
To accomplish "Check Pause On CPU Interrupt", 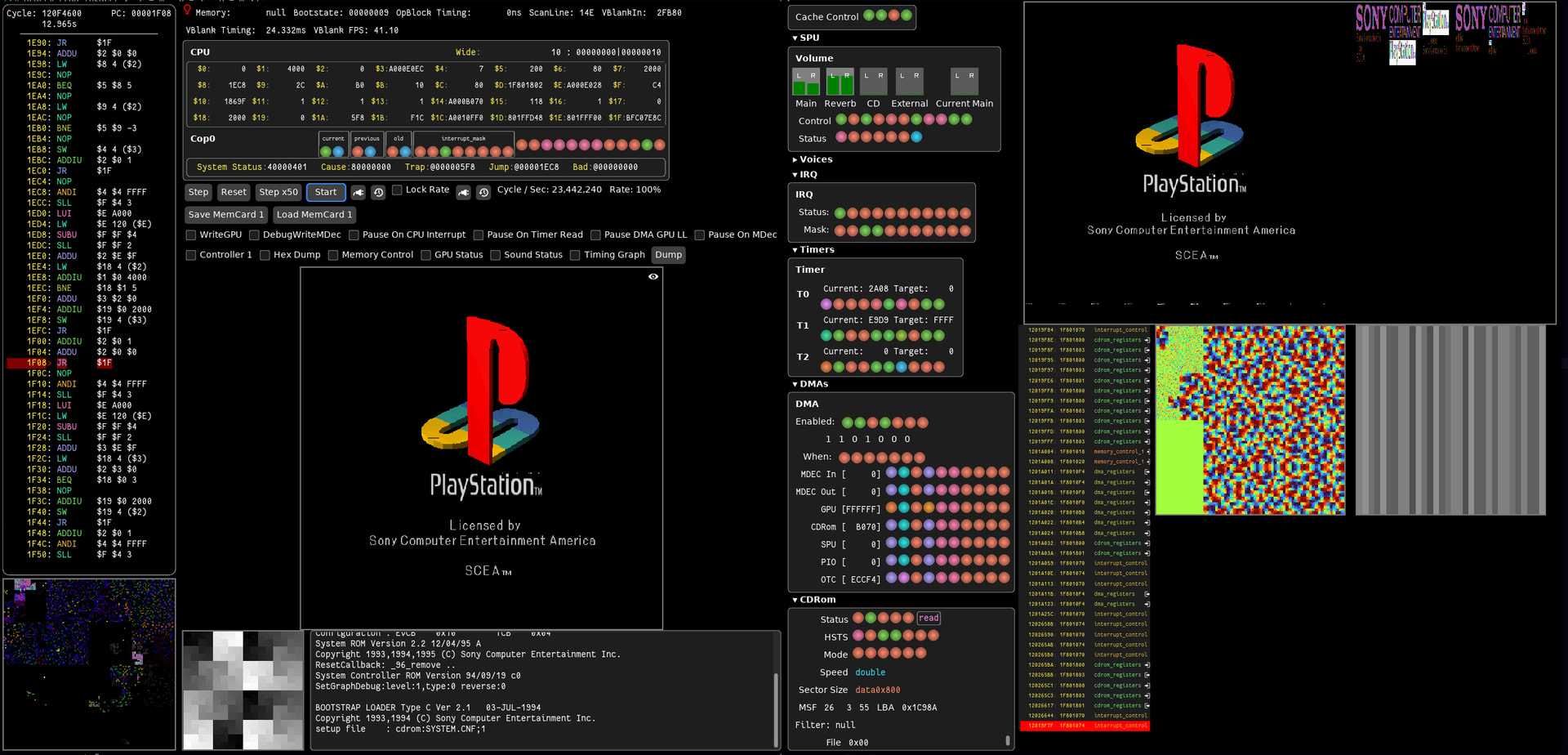I will [354, 235].
